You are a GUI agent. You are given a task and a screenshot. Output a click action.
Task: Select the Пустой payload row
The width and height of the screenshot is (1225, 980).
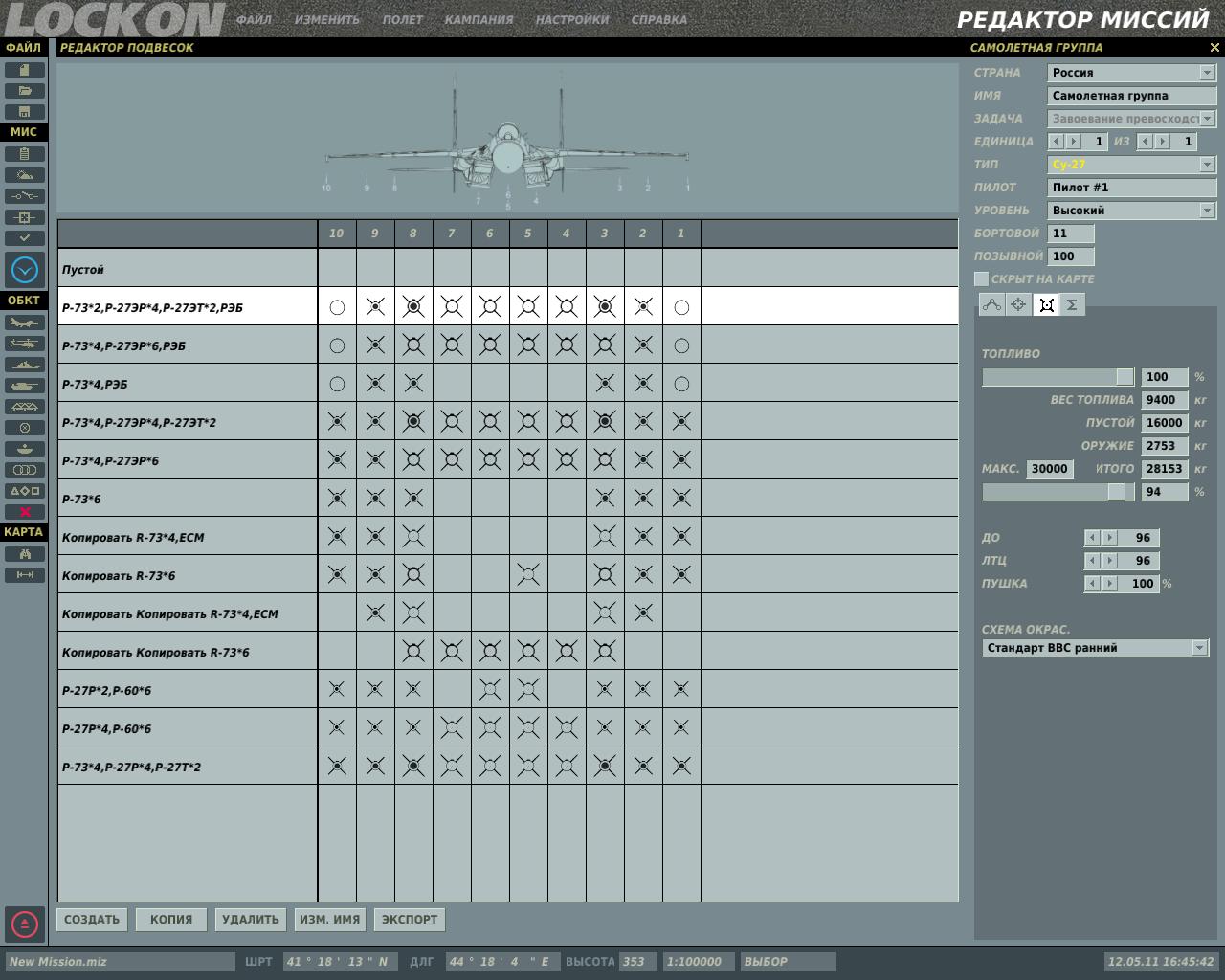[508, 269]
